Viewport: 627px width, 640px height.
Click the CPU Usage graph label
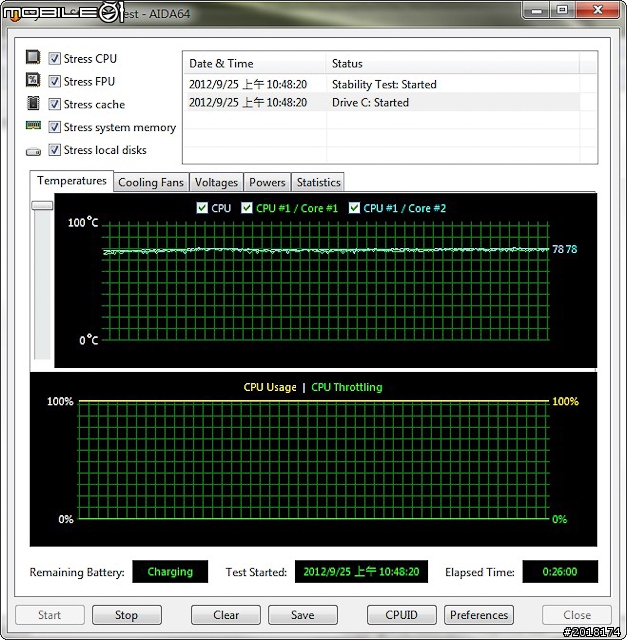pyautogui.click(x=270, y=387)
